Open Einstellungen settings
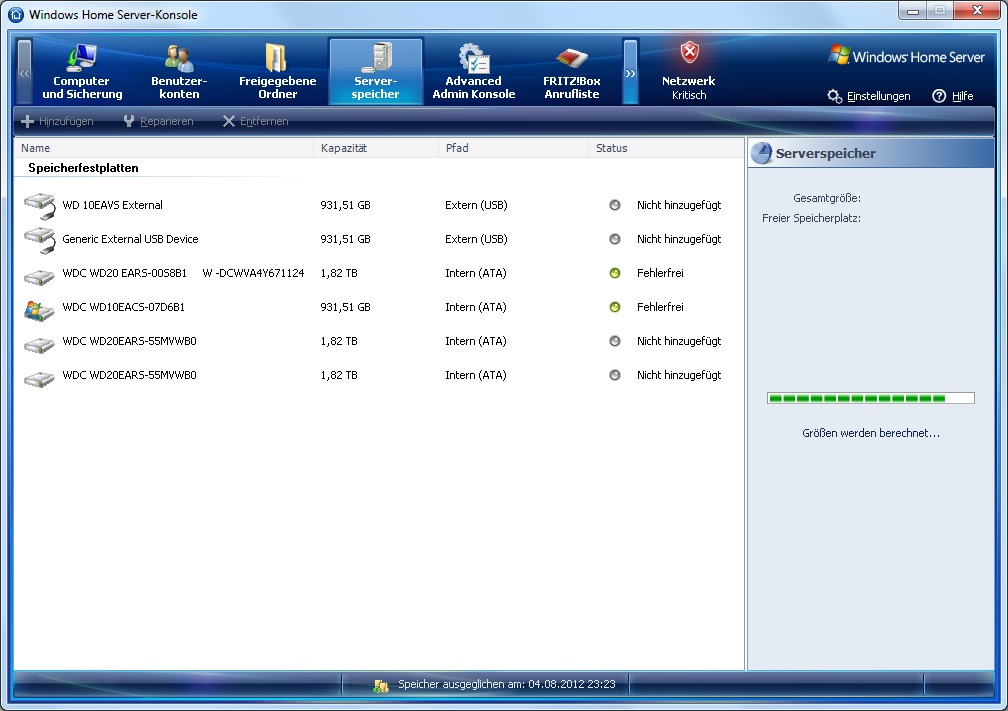This screenshot has height=711, width=1008. coord(869,96)
